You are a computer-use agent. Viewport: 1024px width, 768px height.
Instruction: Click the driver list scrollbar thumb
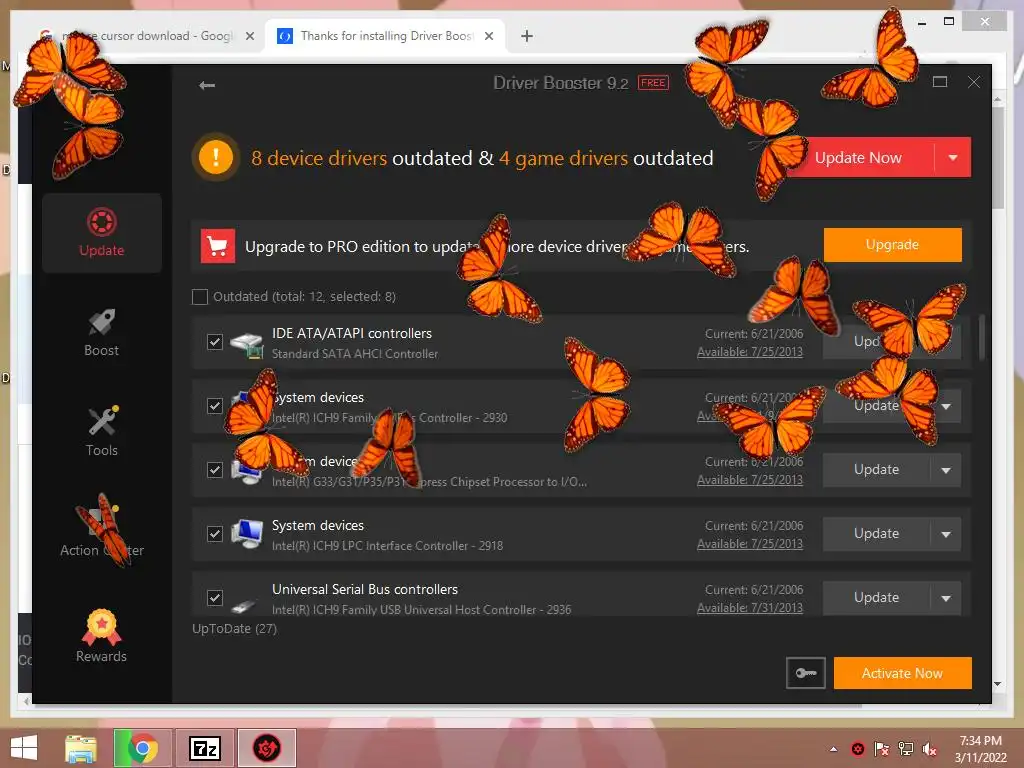(x=982, y=337)
